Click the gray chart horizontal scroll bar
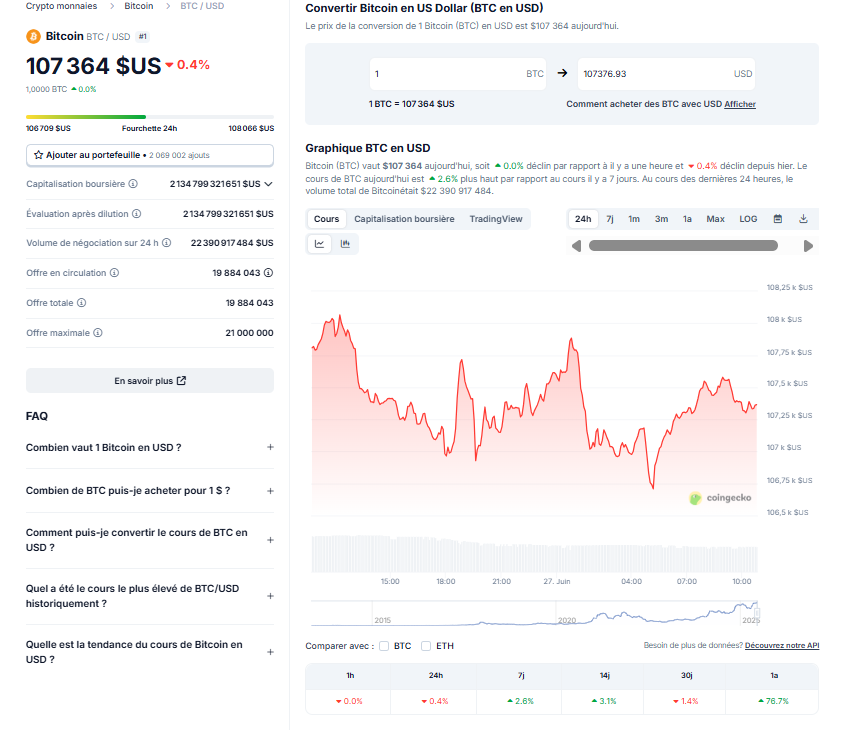The height and width of the screenshot is (730, 842). (x=683, y=246)
